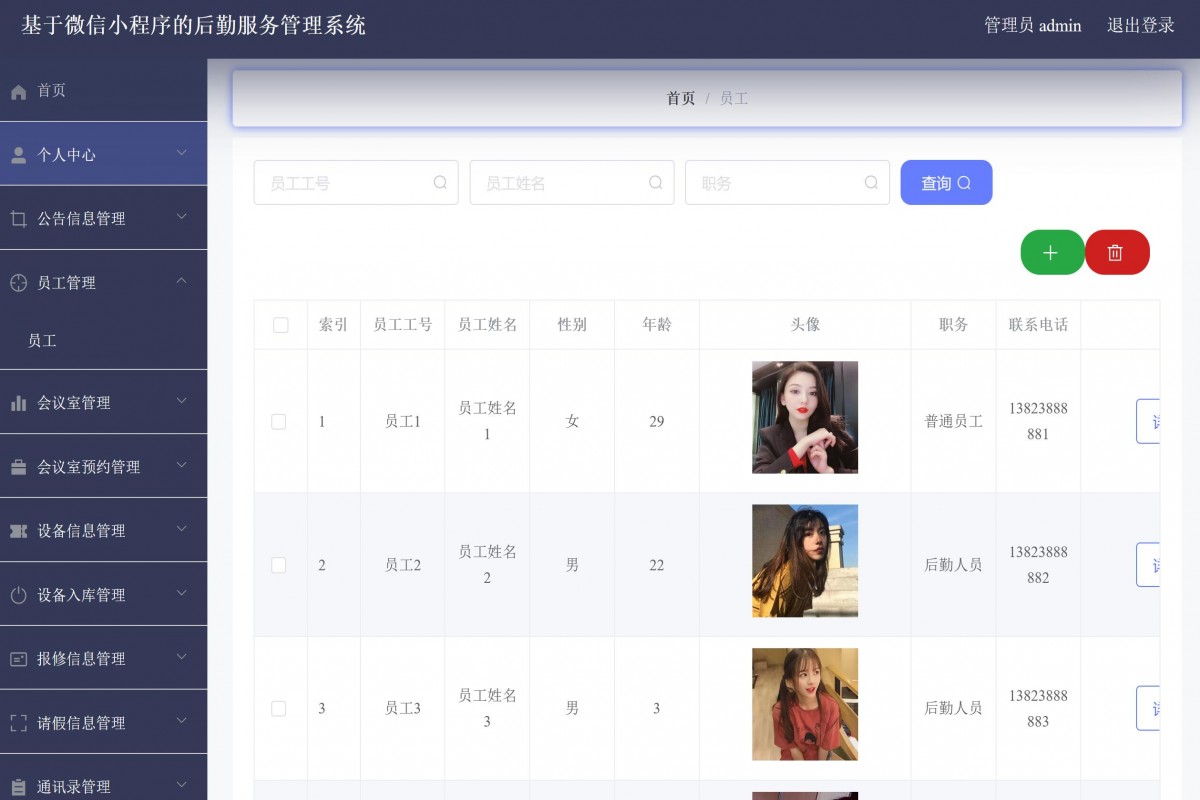Image resolution: width=1200 pixels, height=800 pixels.
Task: Click the 设备入库管理 power icon
Action: (x=17, y=594)
